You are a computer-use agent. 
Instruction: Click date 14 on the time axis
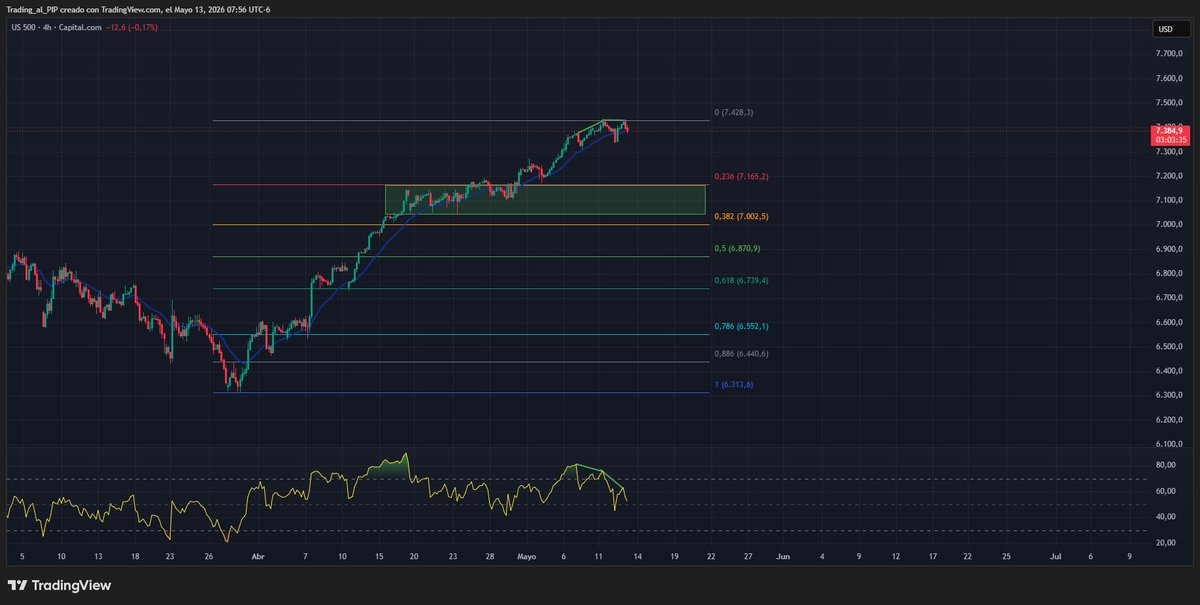636,555
